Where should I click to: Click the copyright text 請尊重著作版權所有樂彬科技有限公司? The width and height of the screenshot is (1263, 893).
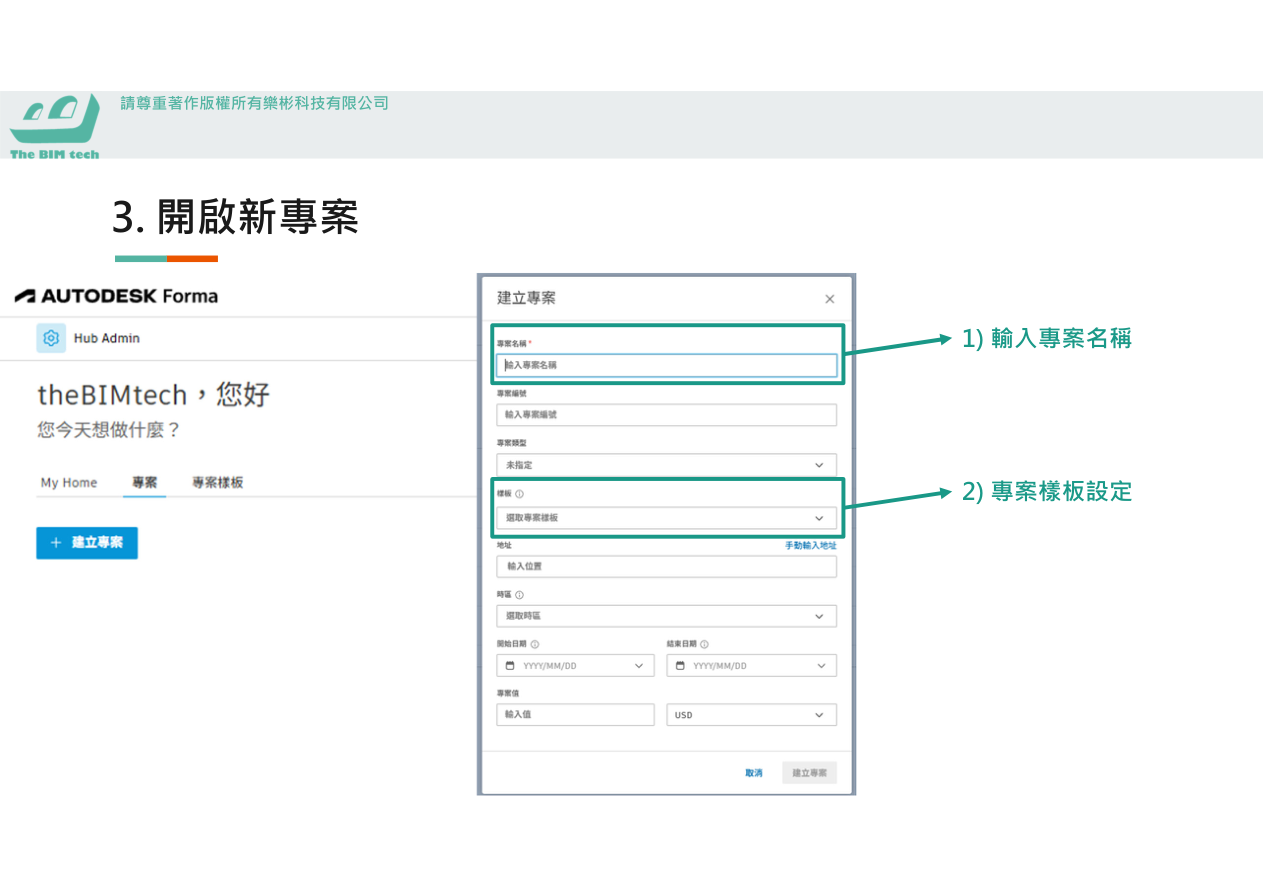pos(254,103)
